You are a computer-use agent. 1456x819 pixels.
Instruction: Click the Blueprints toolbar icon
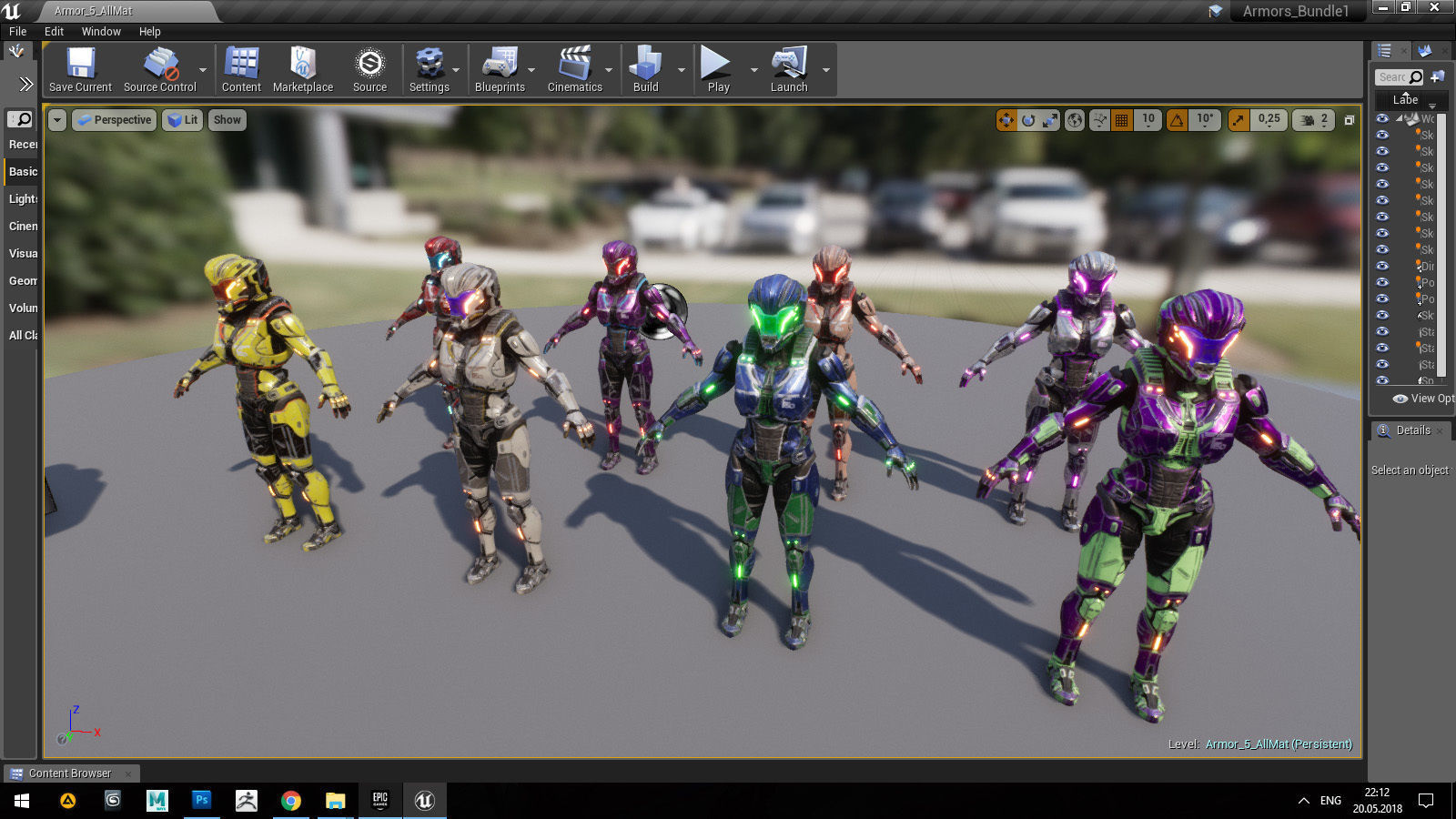500,70
